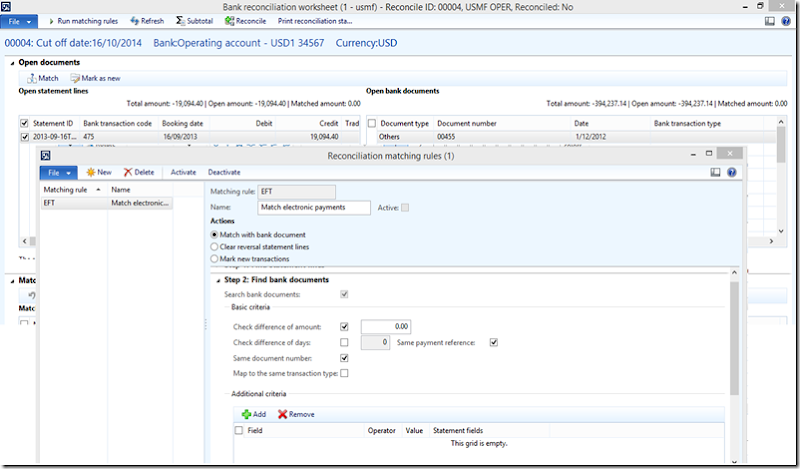Click the Match icon under Open documents
The image size is (800, 469).
(x=32, y=78)
